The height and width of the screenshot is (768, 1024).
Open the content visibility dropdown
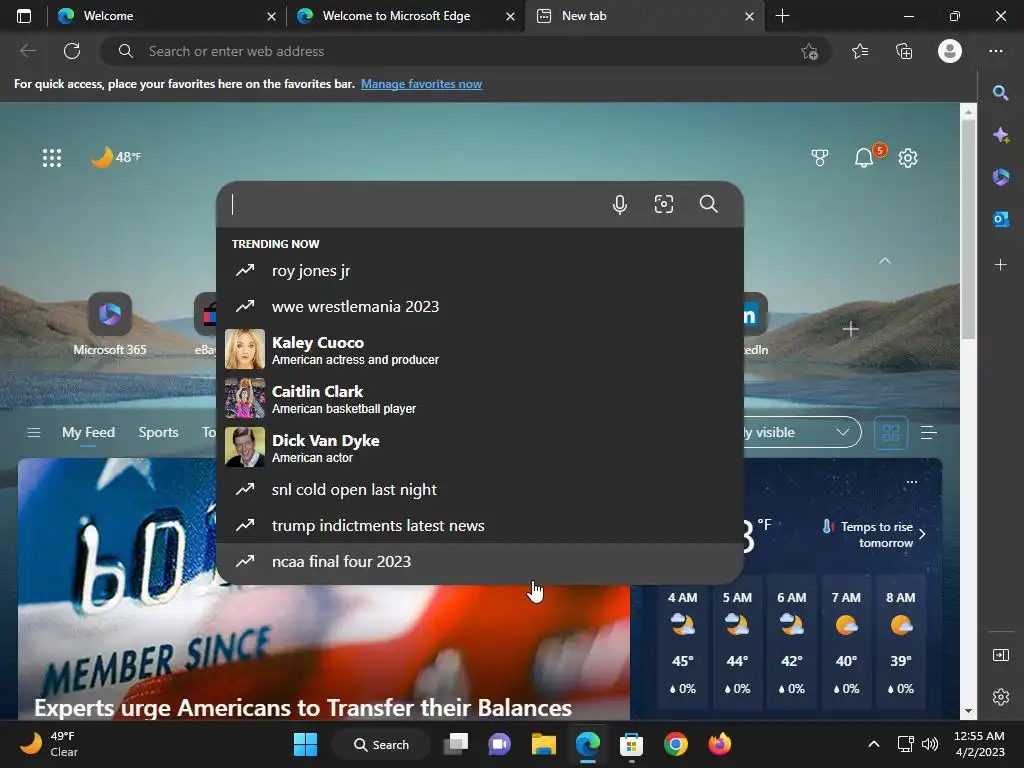pyautogui.click(x=801, y=432)
